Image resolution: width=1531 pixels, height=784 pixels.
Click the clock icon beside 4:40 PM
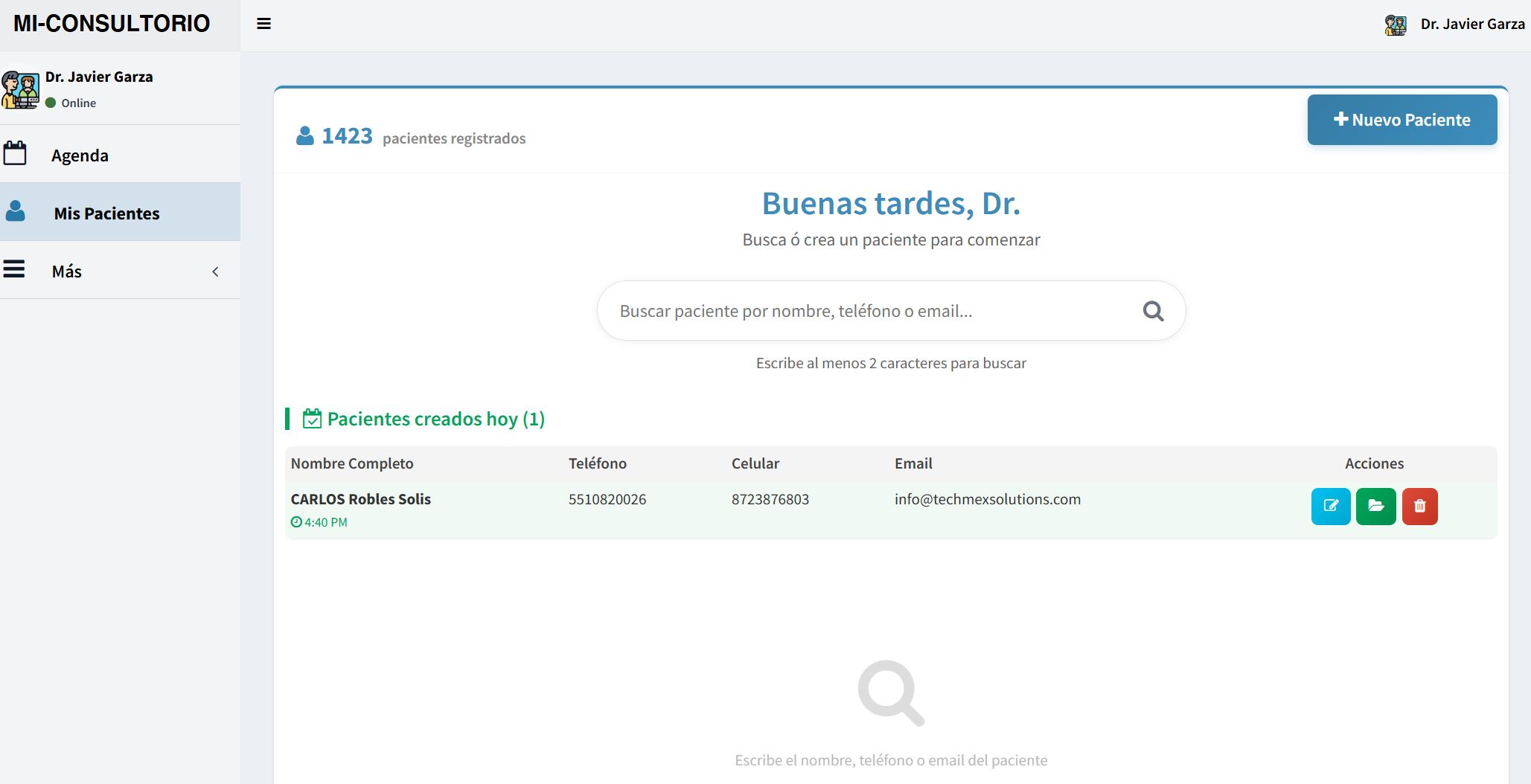(x=296, y=522)
